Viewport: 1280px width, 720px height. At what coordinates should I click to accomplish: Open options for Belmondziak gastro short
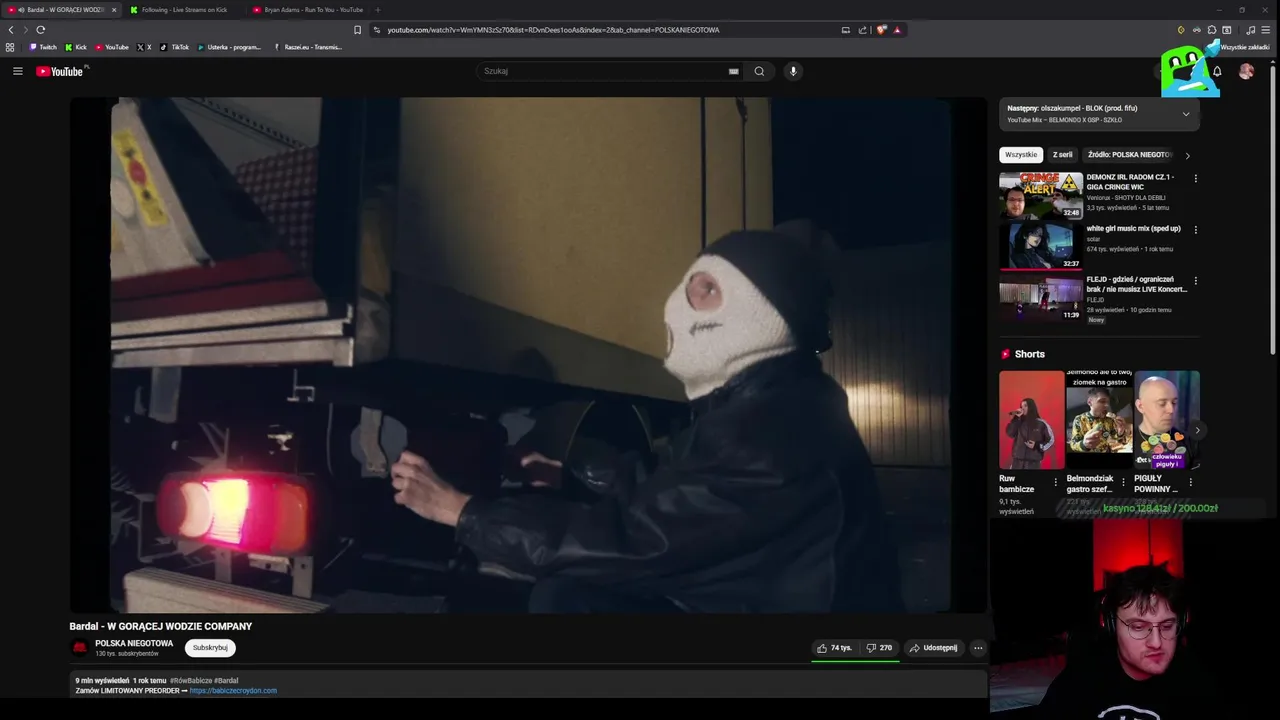point(1123,482)
